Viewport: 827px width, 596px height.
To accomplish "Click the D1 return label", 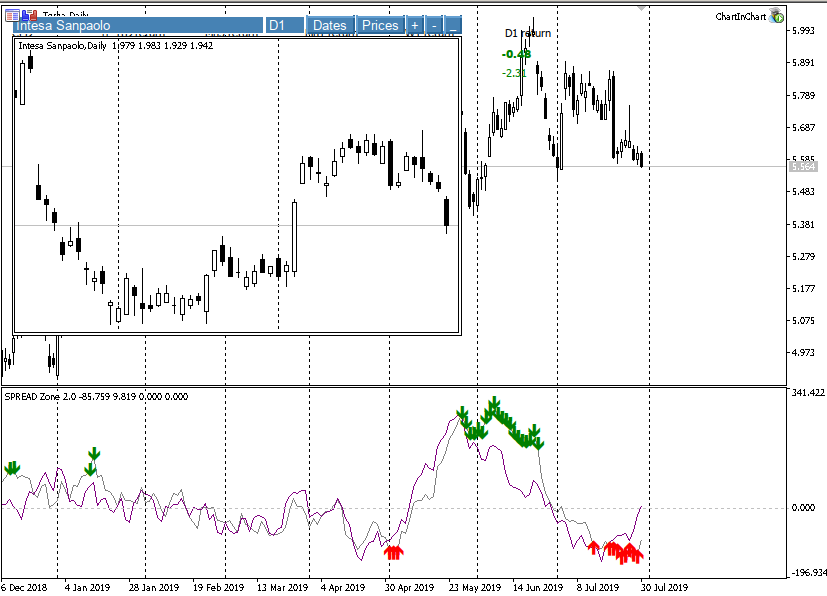I will pyautogui.click(x=527, y=33).
